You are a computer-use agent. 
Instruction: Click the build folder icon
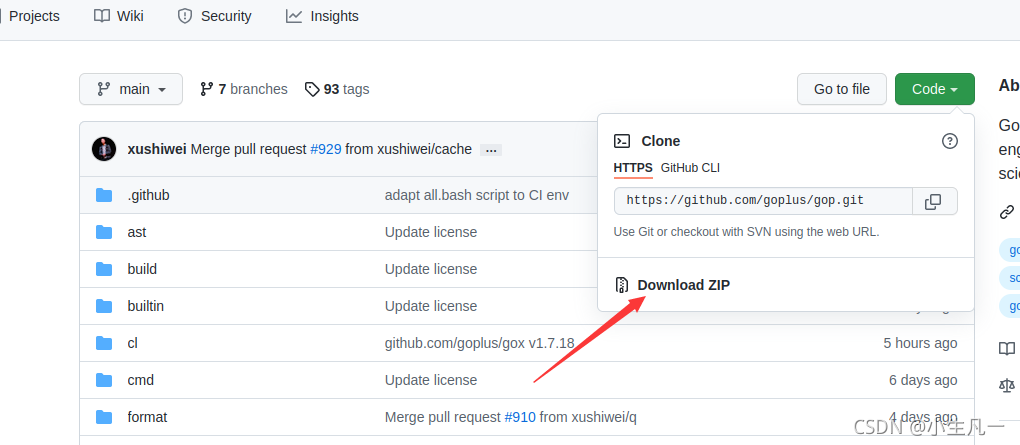(x=104, y=269)
